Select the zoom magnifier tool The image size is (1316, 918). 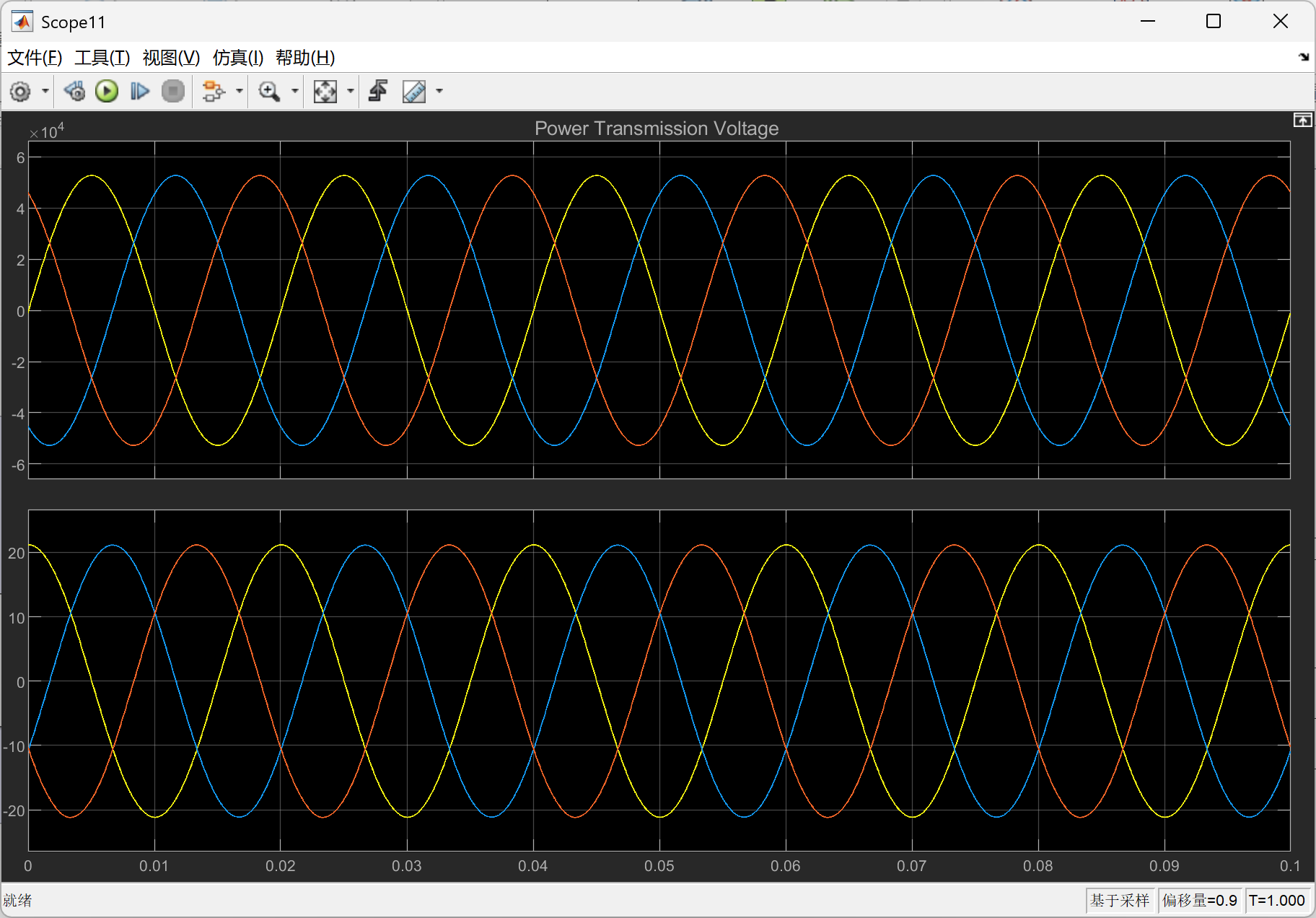click(269, 92)
